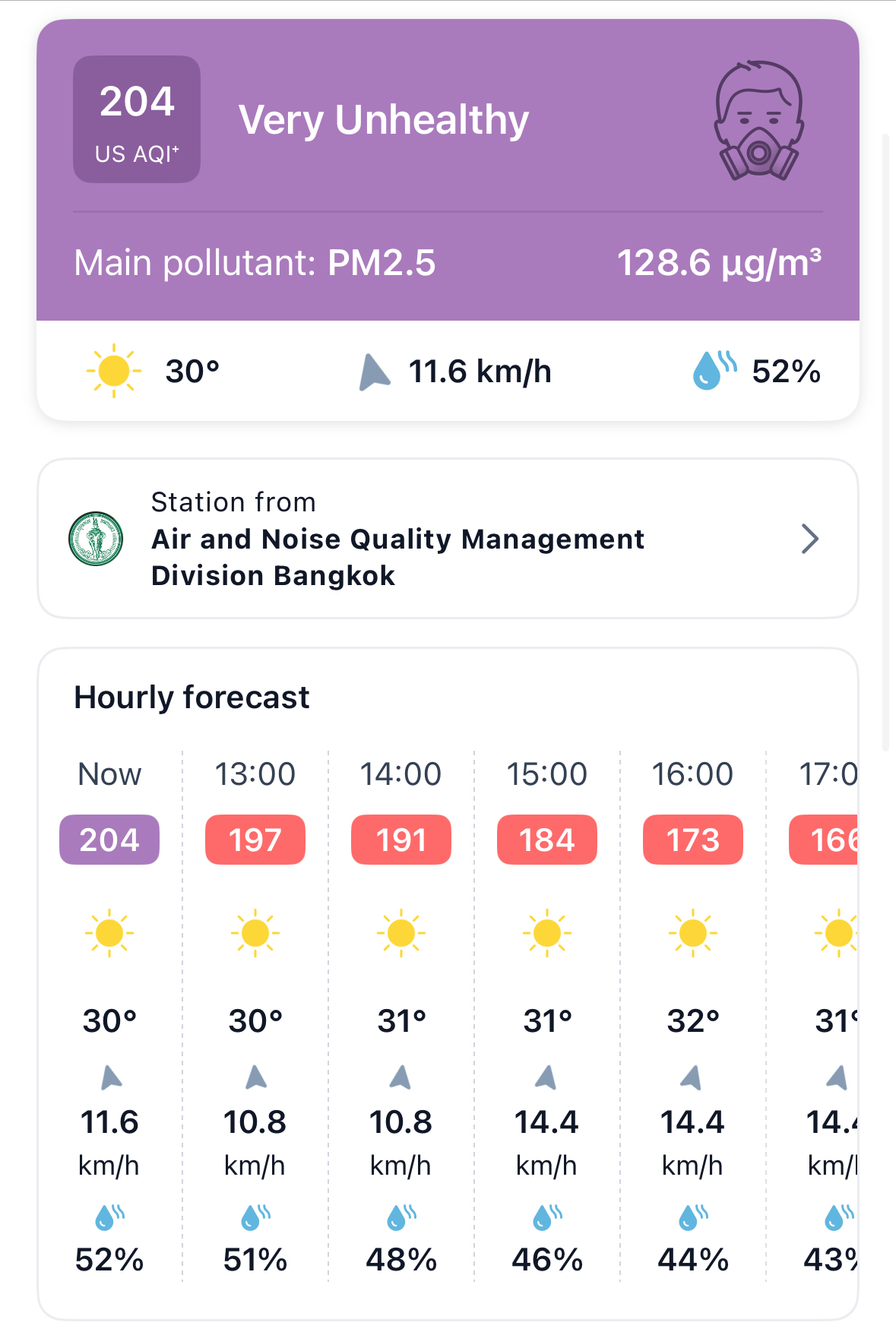
Task: Click the Bangkok station green emblem logo
Action: (x=96, y=539)
